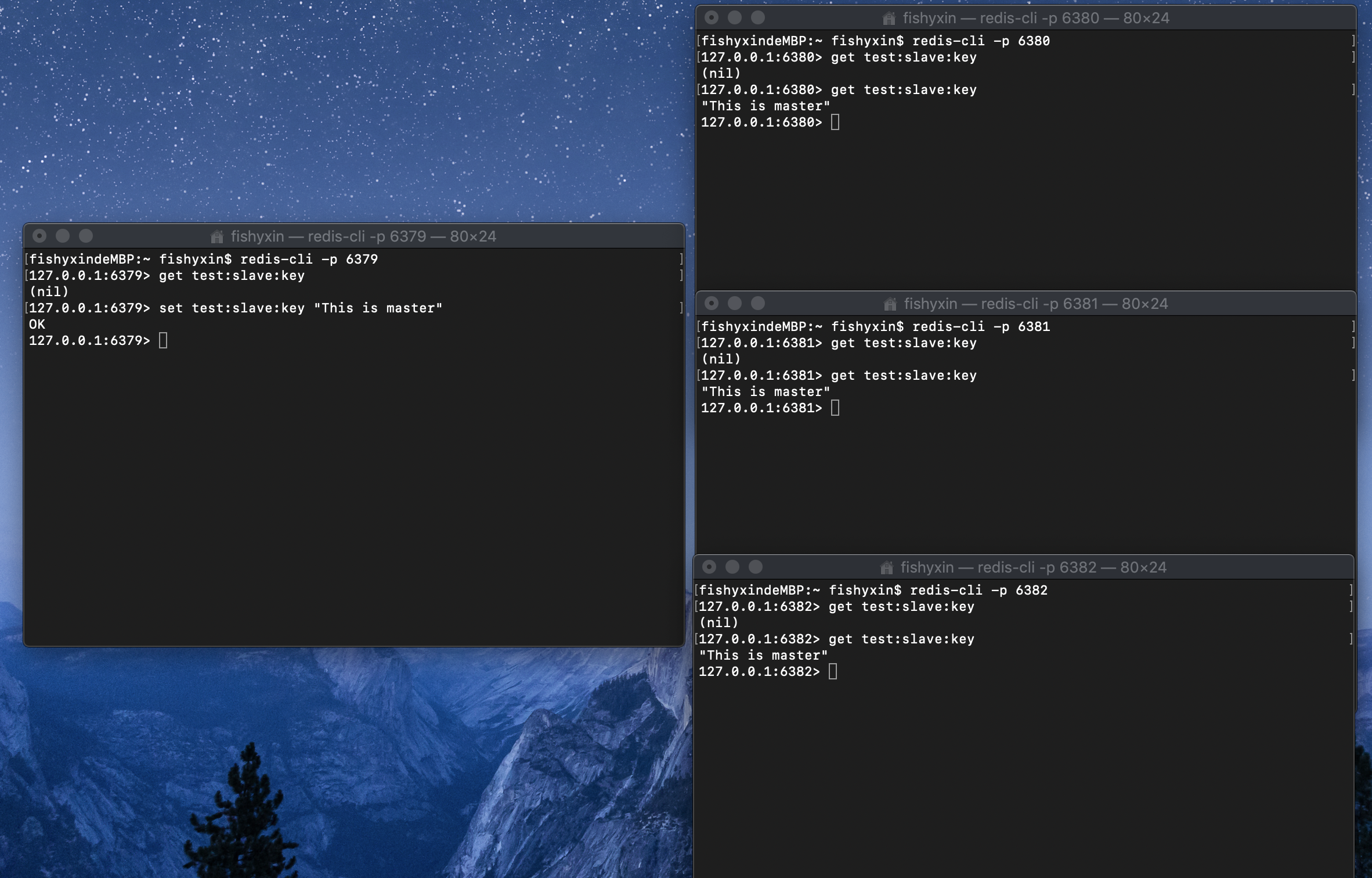
Task: Place cursor at 127.0.0.1:6381> prompt
Action: (835, 408)
